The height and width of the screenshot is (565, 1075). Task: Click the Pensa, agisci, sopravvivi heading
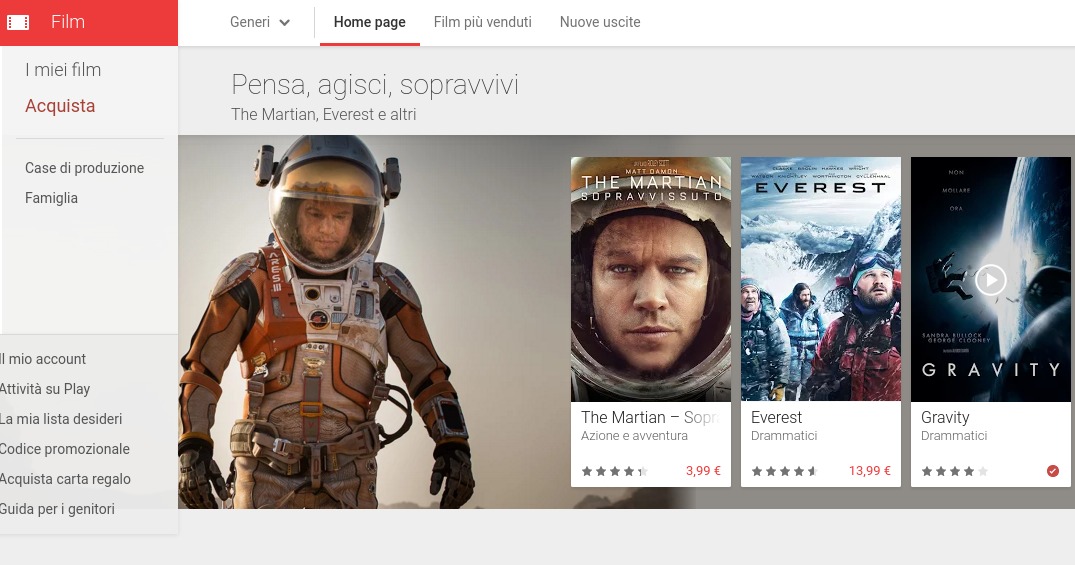375,85
